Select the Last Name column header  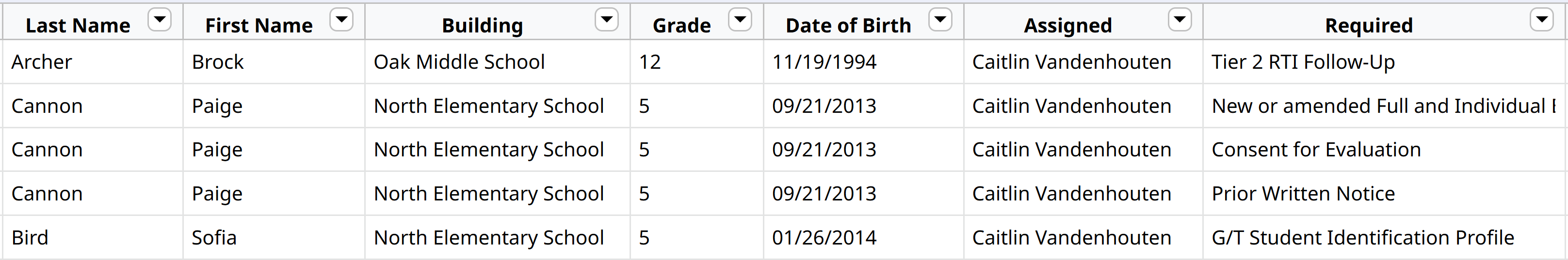click(x=78, y=26)
